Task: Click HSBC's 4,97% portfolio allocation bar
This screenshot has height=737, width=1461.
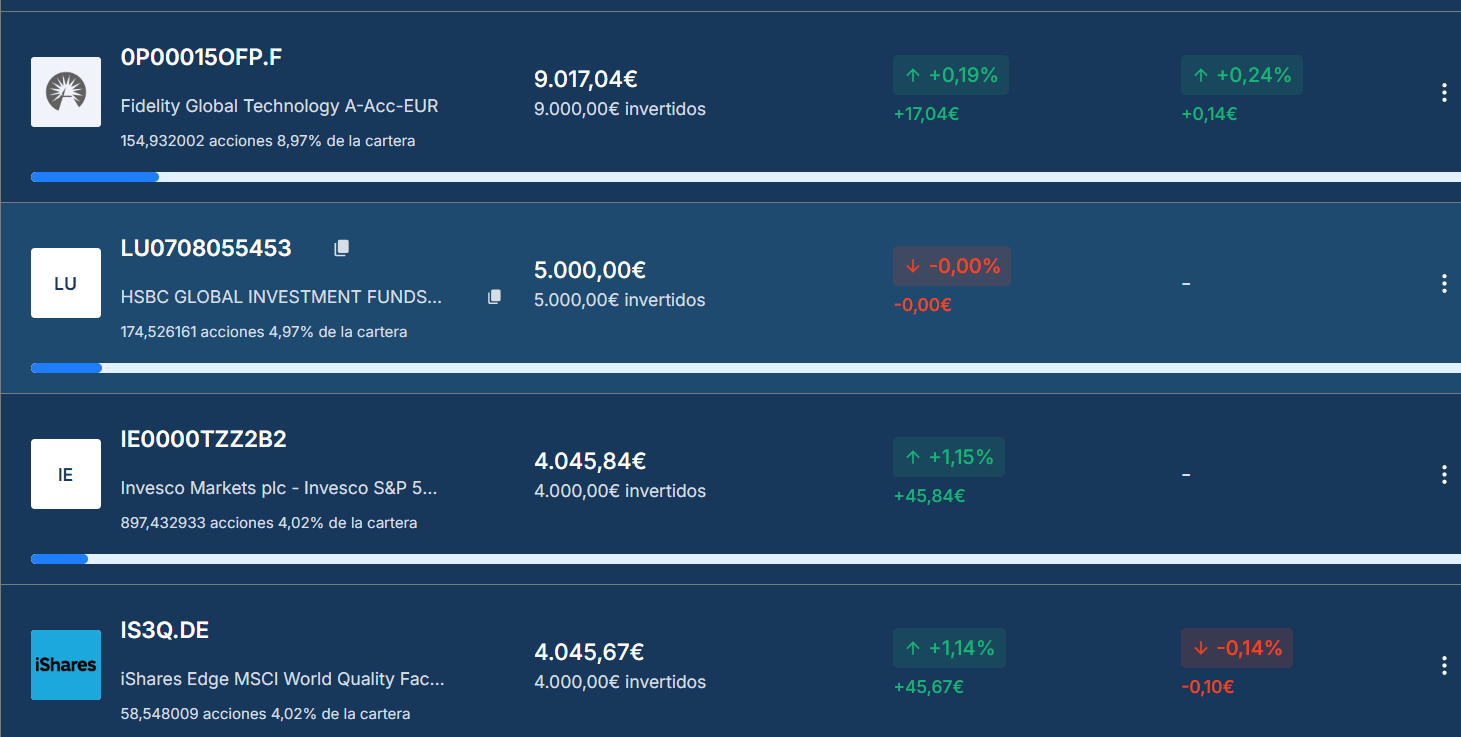Action: [66, 368]
